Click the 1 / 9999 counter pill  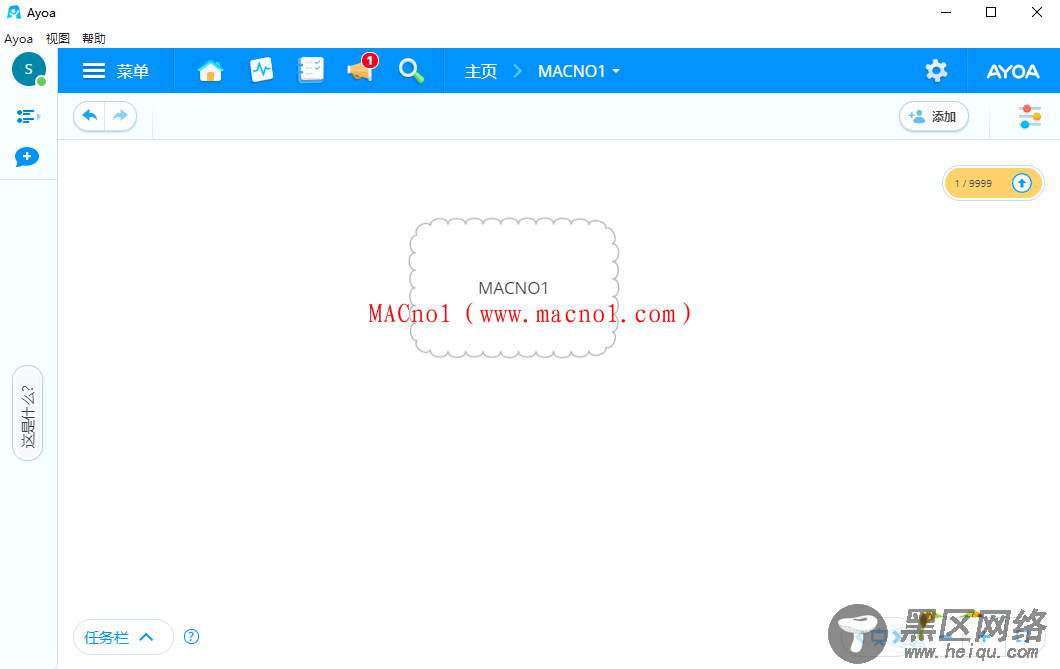(x=993, y=183)
